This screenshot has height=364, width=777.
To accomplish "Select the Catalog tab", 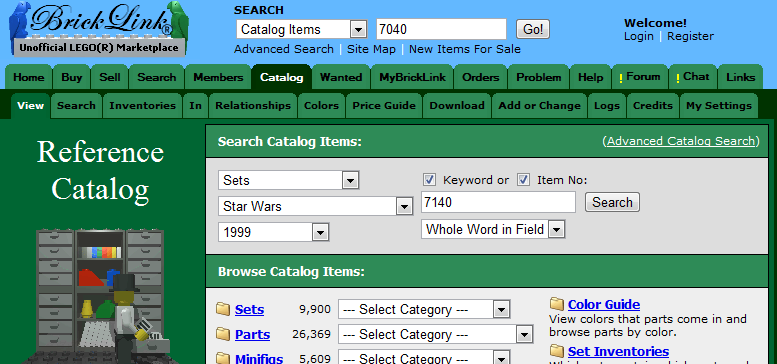I will pos(281,77).
